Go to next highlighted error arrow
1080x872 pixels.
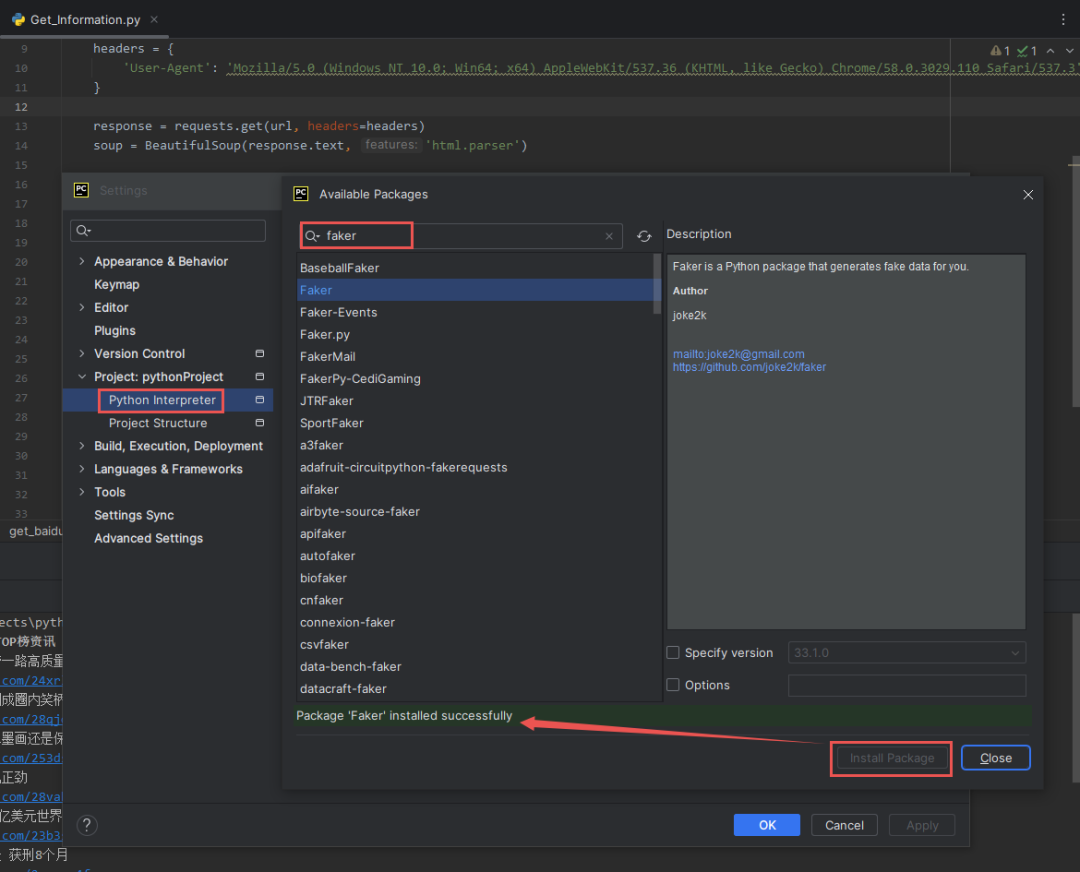[x=1069, y=51]
